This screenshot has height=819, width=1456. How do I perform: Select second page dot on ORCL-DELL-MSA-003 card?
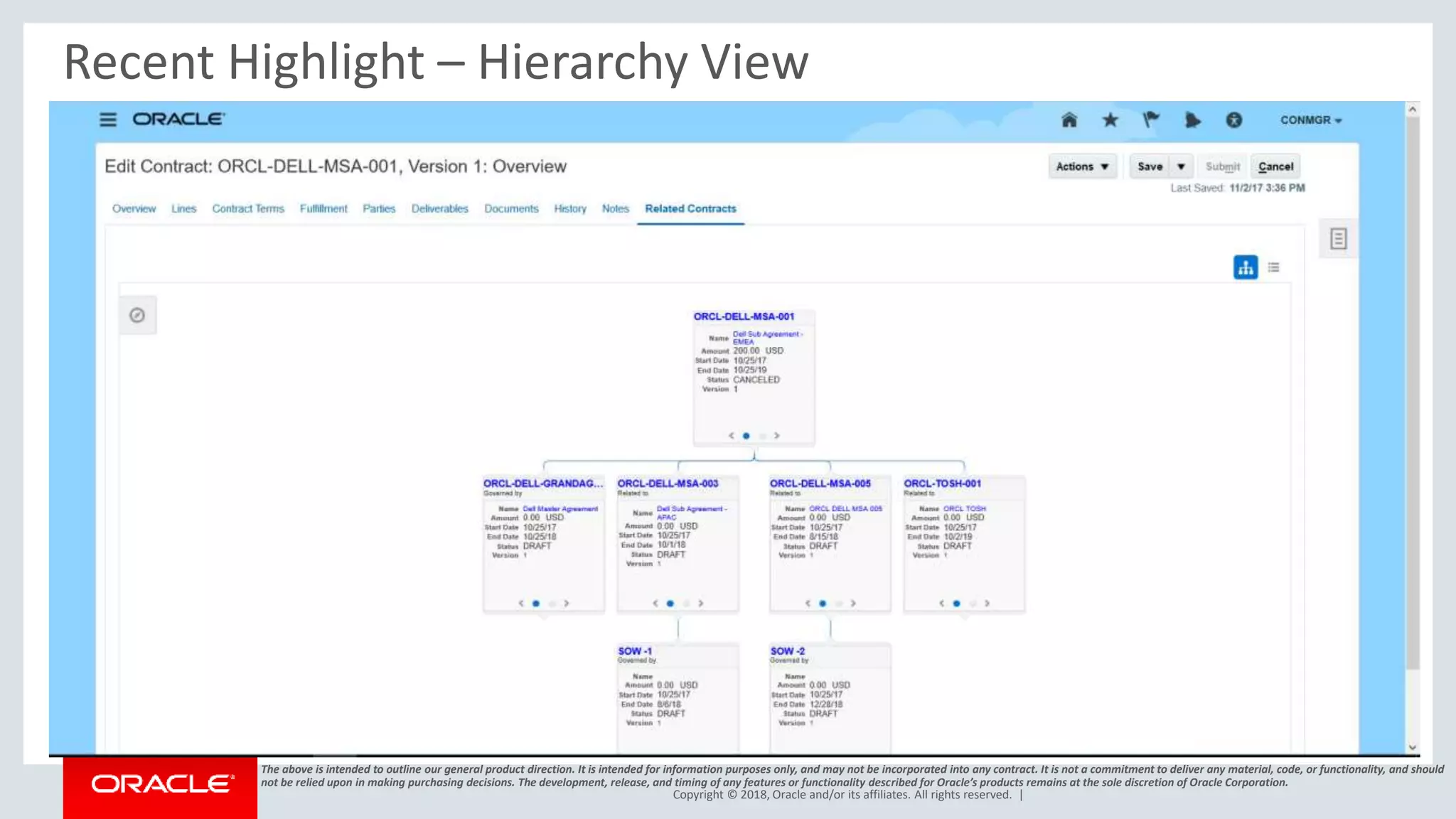pyautogui.click(x=686, y=603)
